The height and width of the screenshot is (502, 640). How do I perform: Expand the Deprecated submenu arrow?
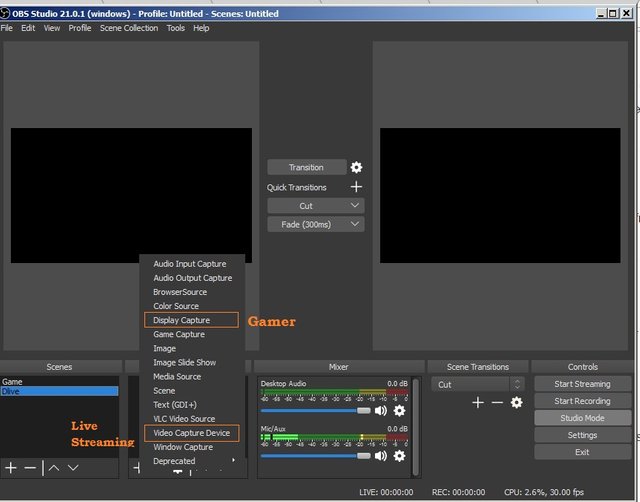point(233,460)
